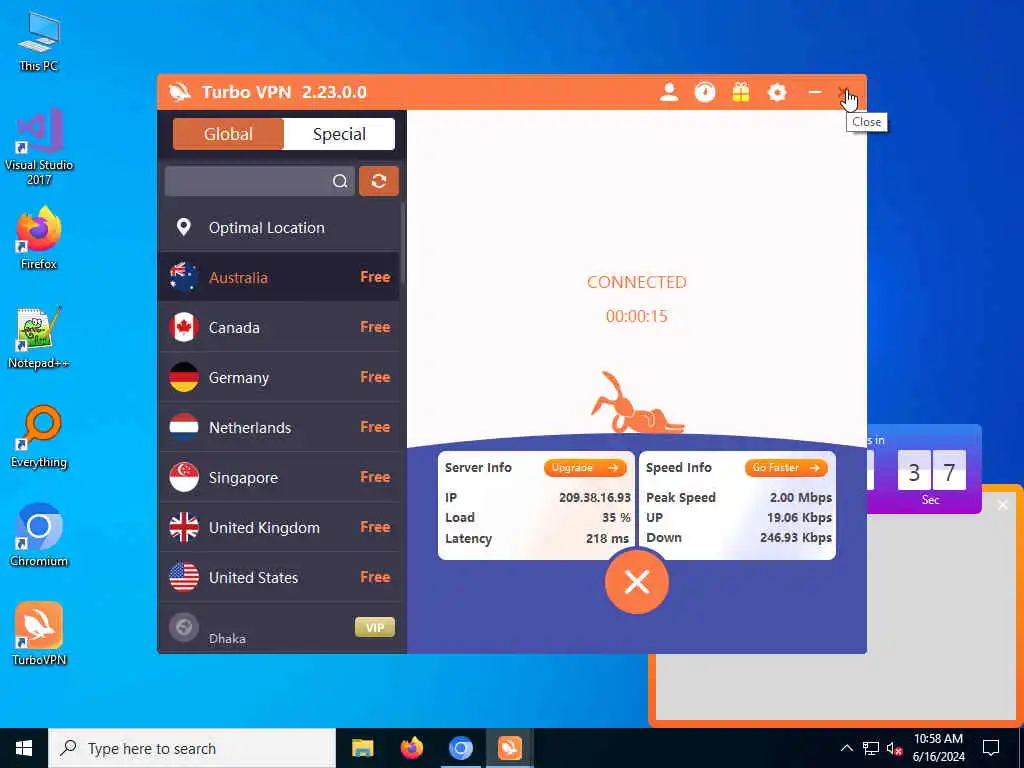
Task: Open Firefox from the taskbar
Action: (x=411, y=748)
